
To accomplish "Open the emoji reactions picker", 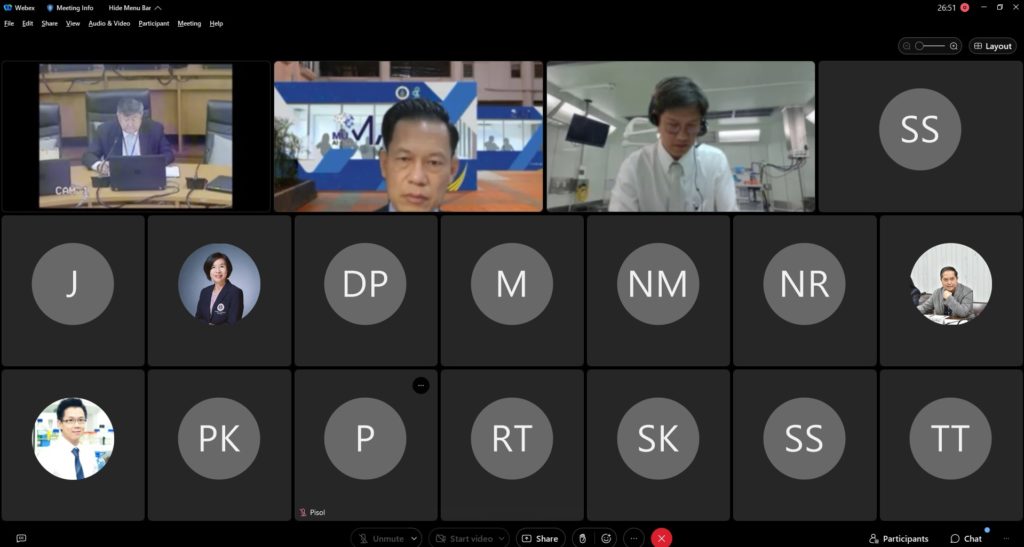I will pos(606,538).
